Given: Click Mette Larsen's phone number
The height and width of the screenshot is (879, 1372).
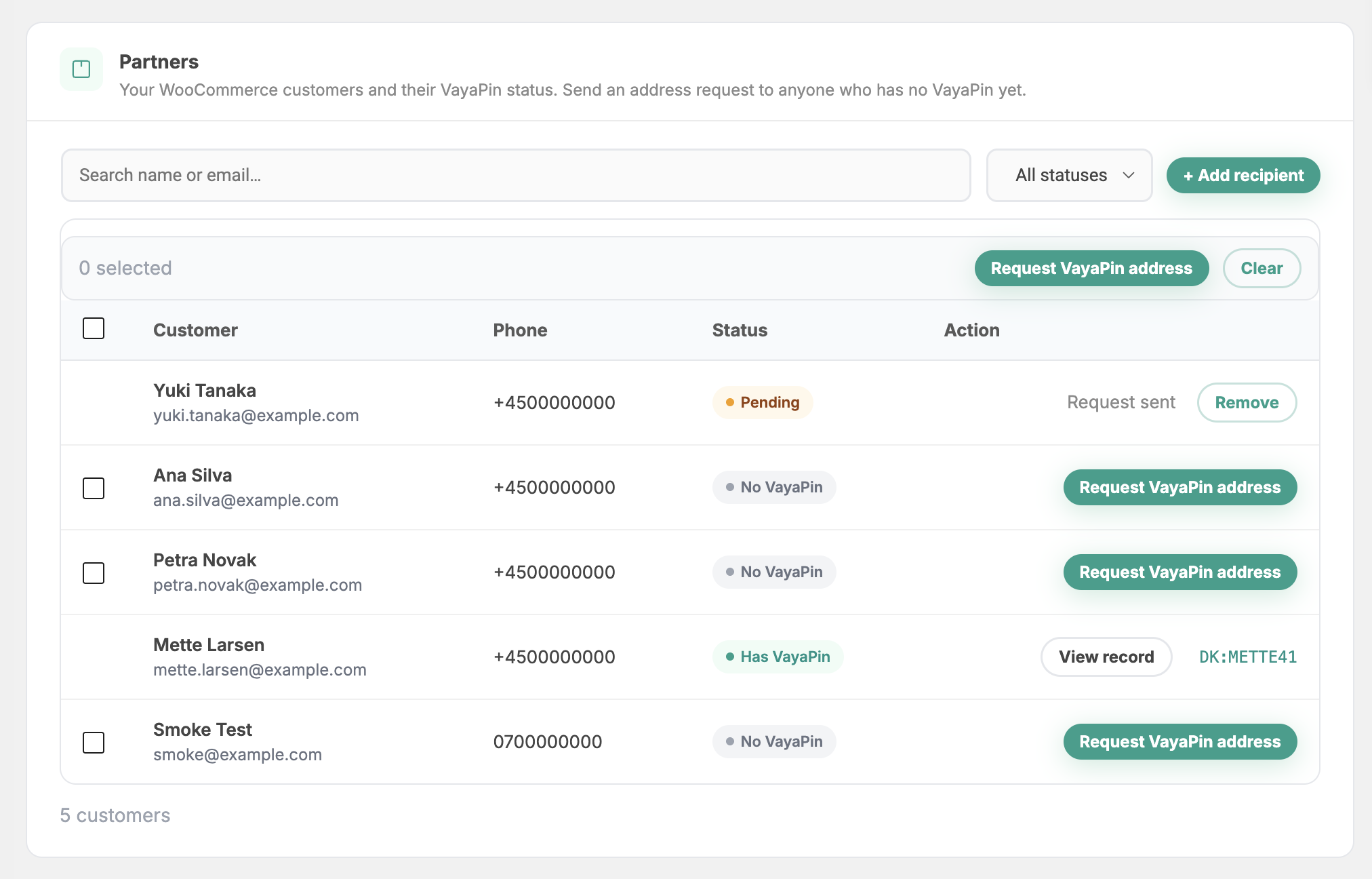Looking at the screenshot, I should [554, 657].
